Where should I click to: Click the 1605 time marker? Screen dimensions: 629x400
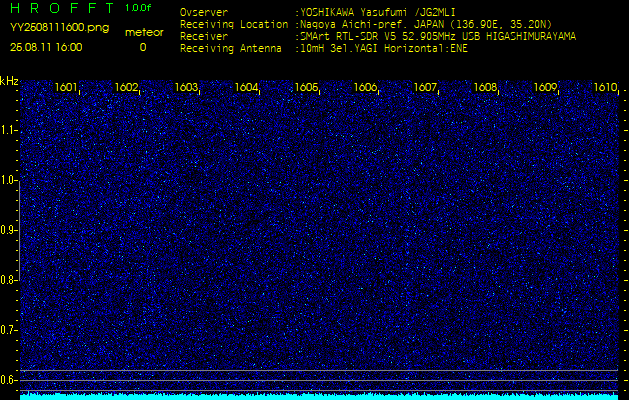tap(306, 87)
